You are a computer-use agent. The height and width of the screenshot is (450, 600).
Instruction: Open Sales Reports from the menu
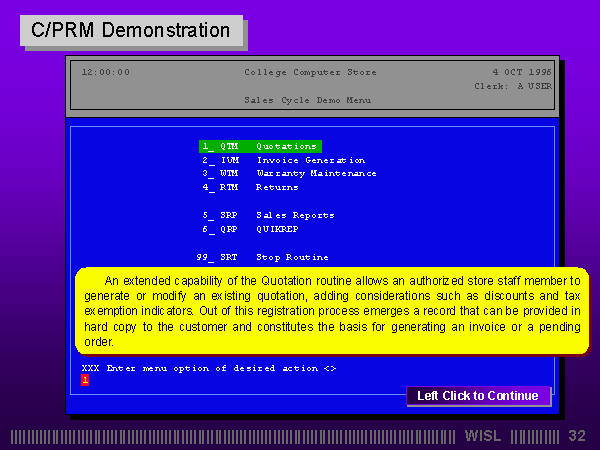(x=268, y=215)
